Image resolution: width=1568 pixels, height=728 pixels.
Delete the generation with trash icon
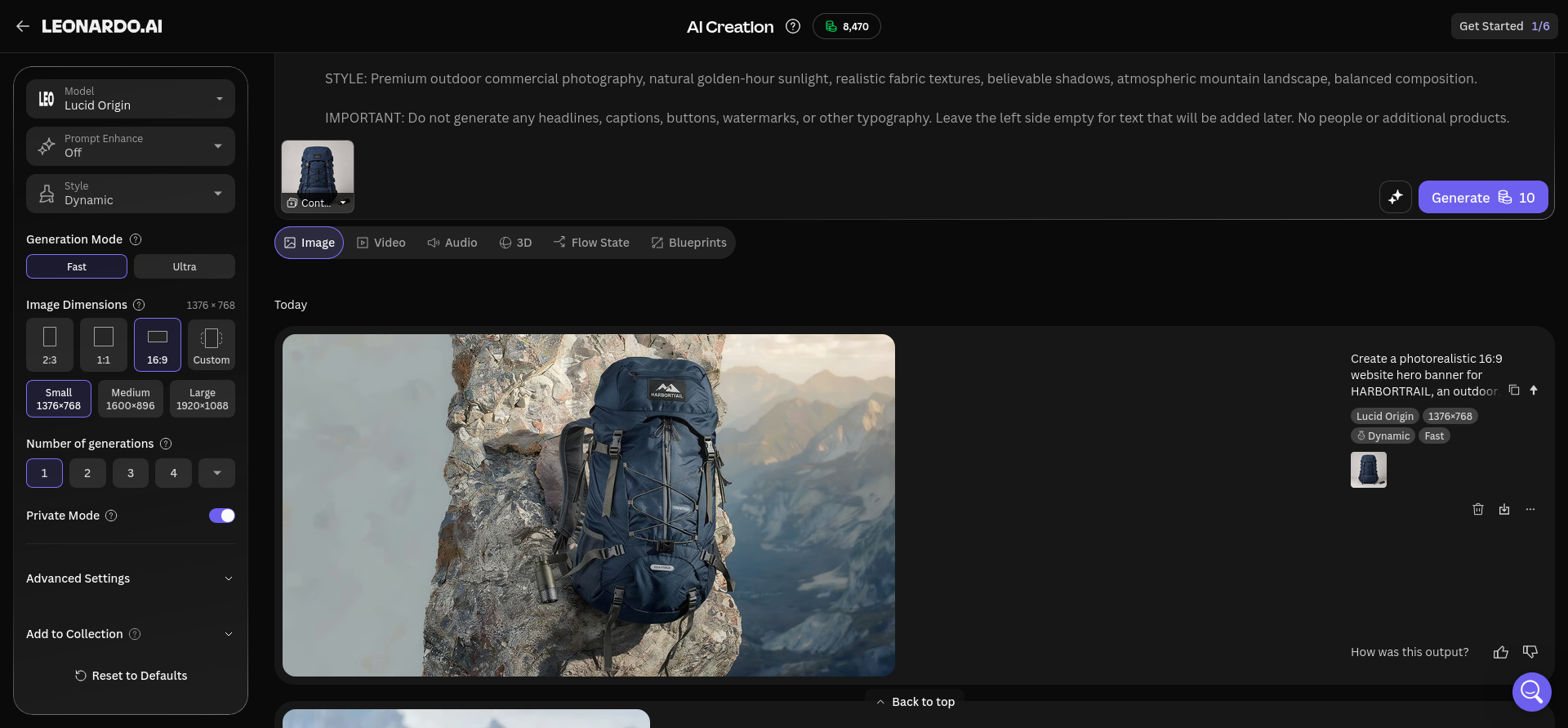point(1478,509)
